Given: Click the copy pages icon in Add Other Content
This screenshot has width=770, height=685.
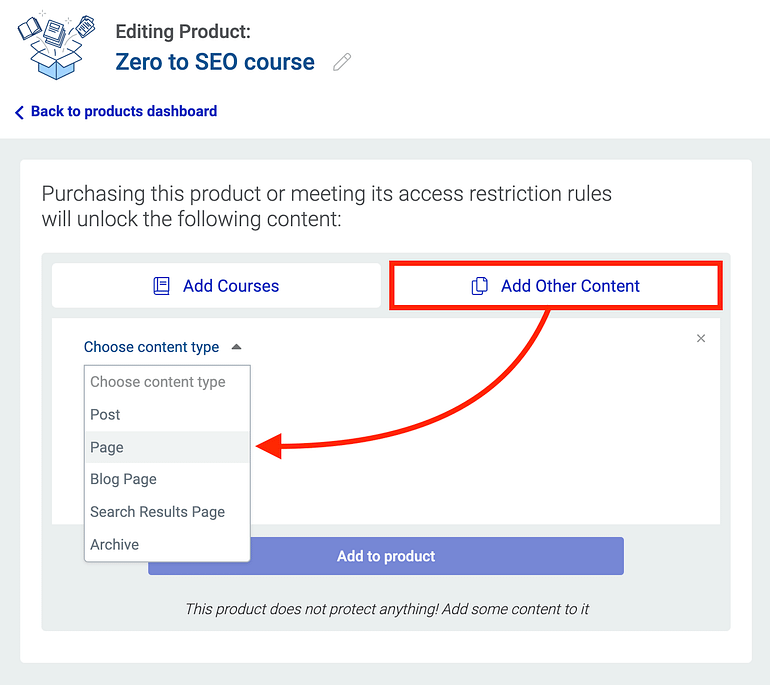Looking at the screenshot, I should (480, 286).
